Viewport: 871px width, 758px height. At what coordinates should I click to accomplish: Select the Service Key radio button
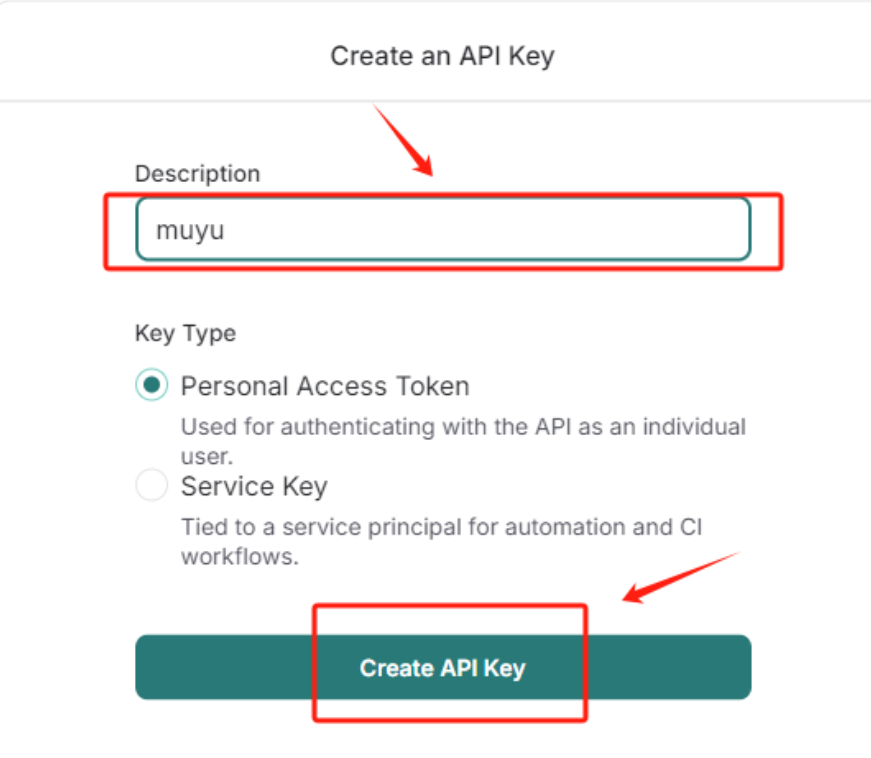152,486
